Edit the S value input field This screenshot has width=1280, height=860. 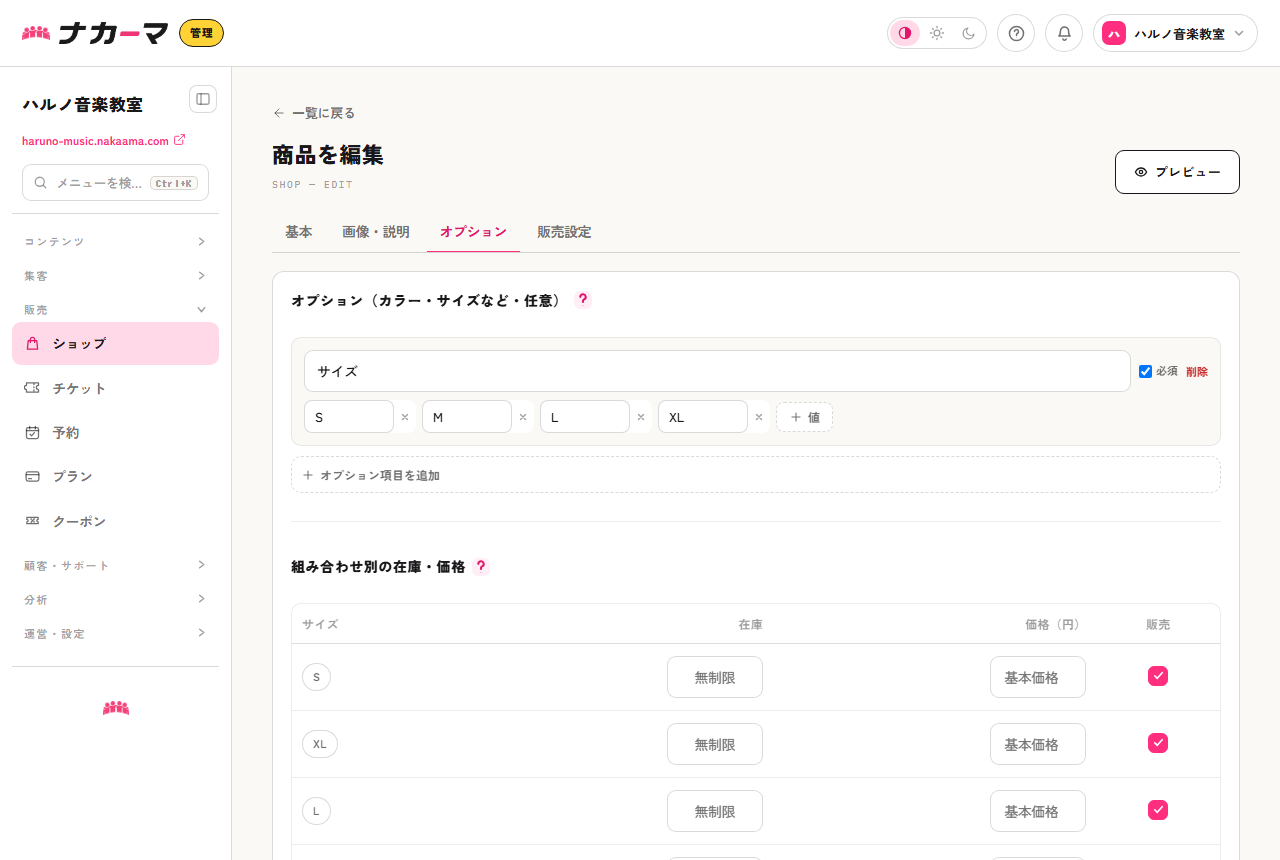pyautogui.click(x=349, y=417)
